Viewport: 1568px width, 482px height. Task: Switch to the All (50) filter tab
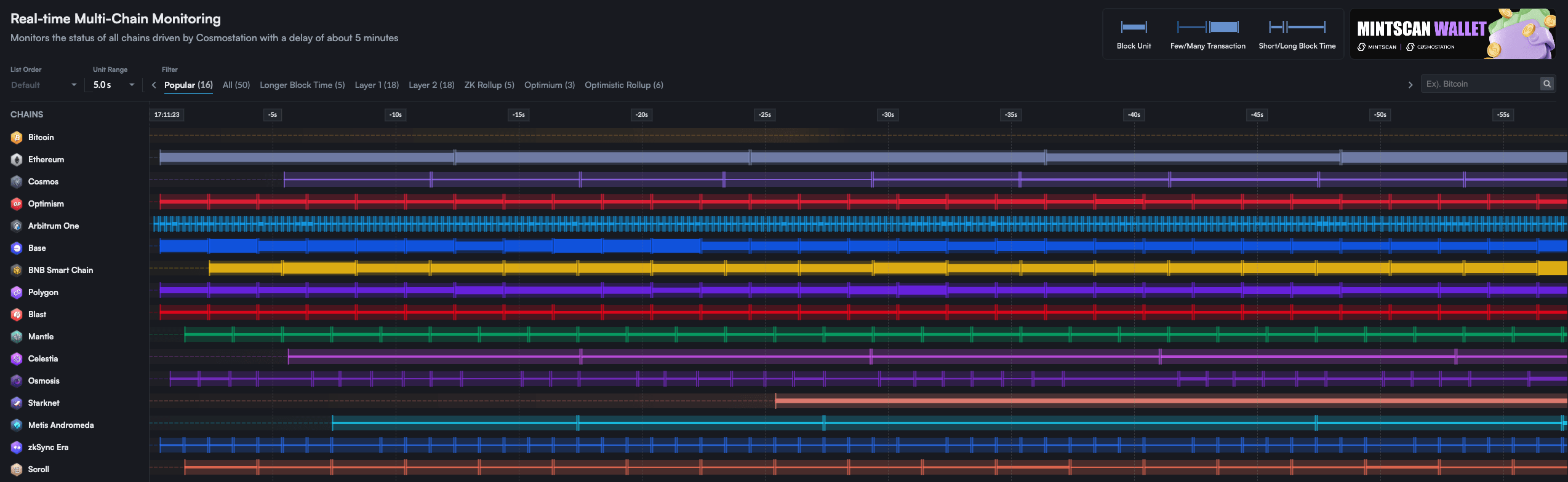pos(236,85)
